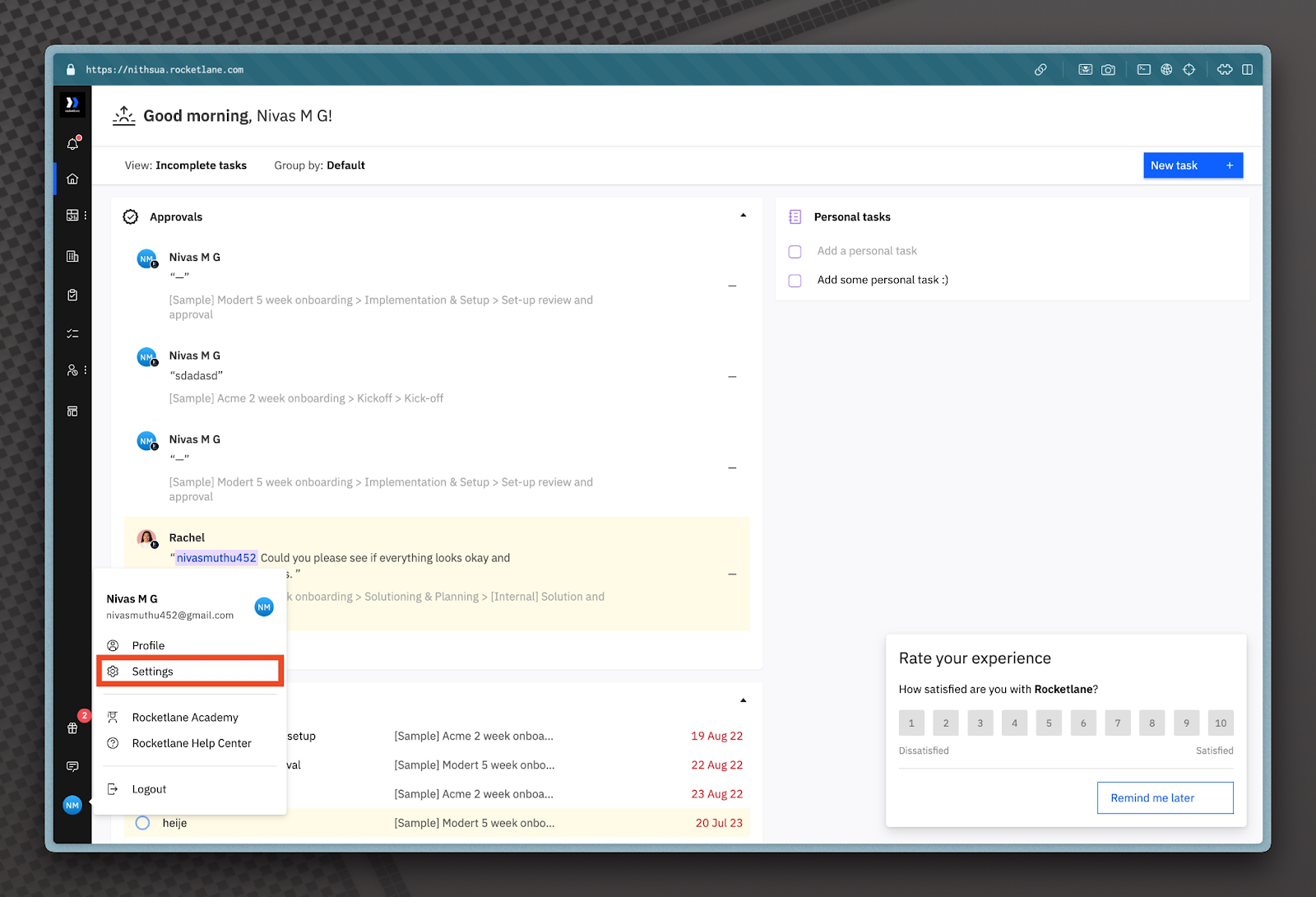The width and height of the screenshot is (1316, 897).
Task: Open the gift box what's new icon
Action: pos(72,727)
